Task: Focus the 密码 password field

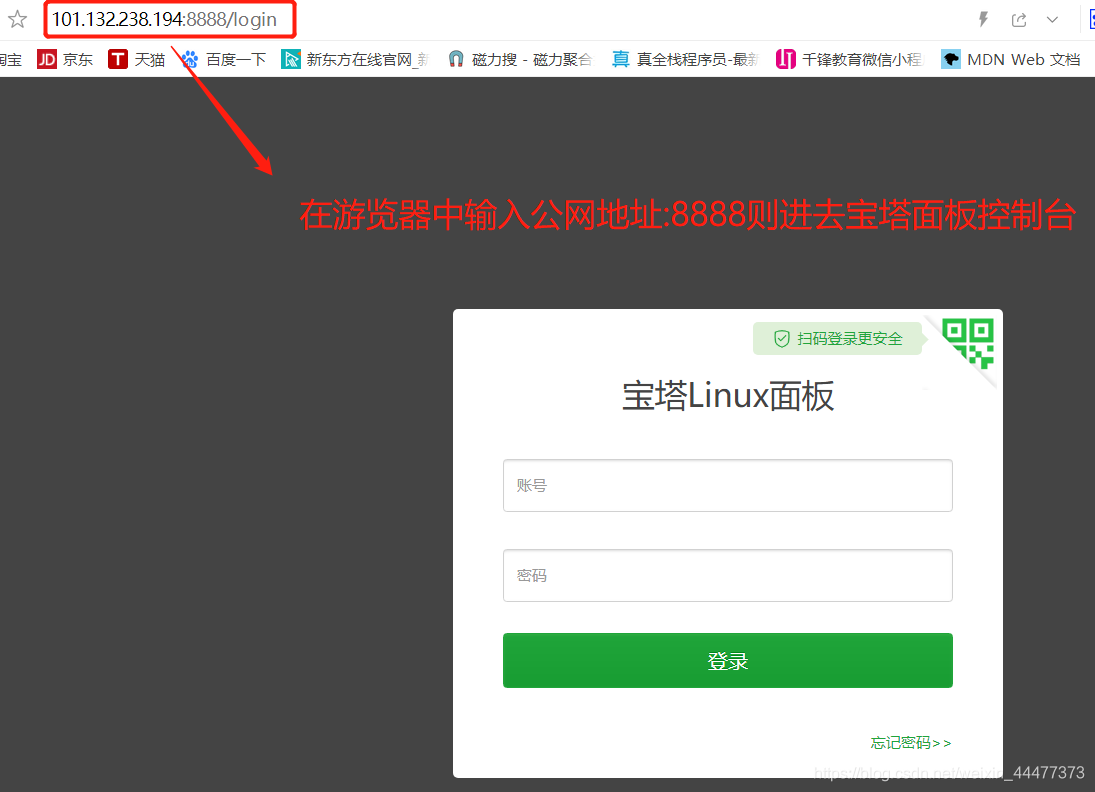Action: (728, 575)
